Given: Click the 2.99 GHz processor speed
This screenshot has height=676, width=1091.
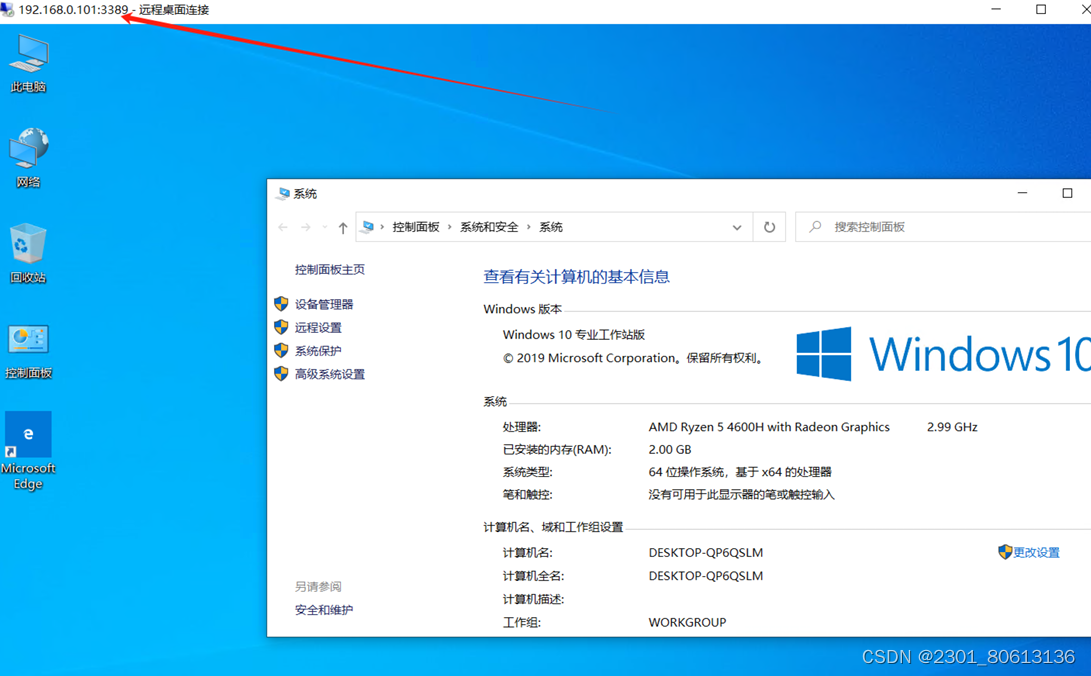Looking at the screenshot, I should pyautogui.click(x=952, y=427).
